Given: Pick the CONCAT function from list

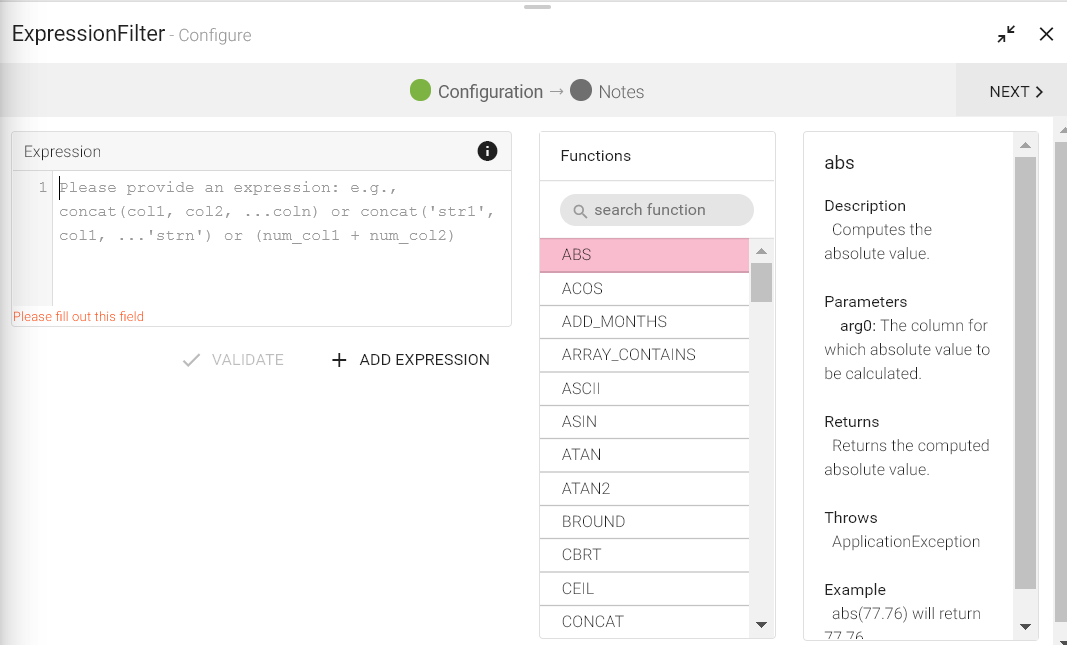Looking at the screenshot, I should coord(644,621).
